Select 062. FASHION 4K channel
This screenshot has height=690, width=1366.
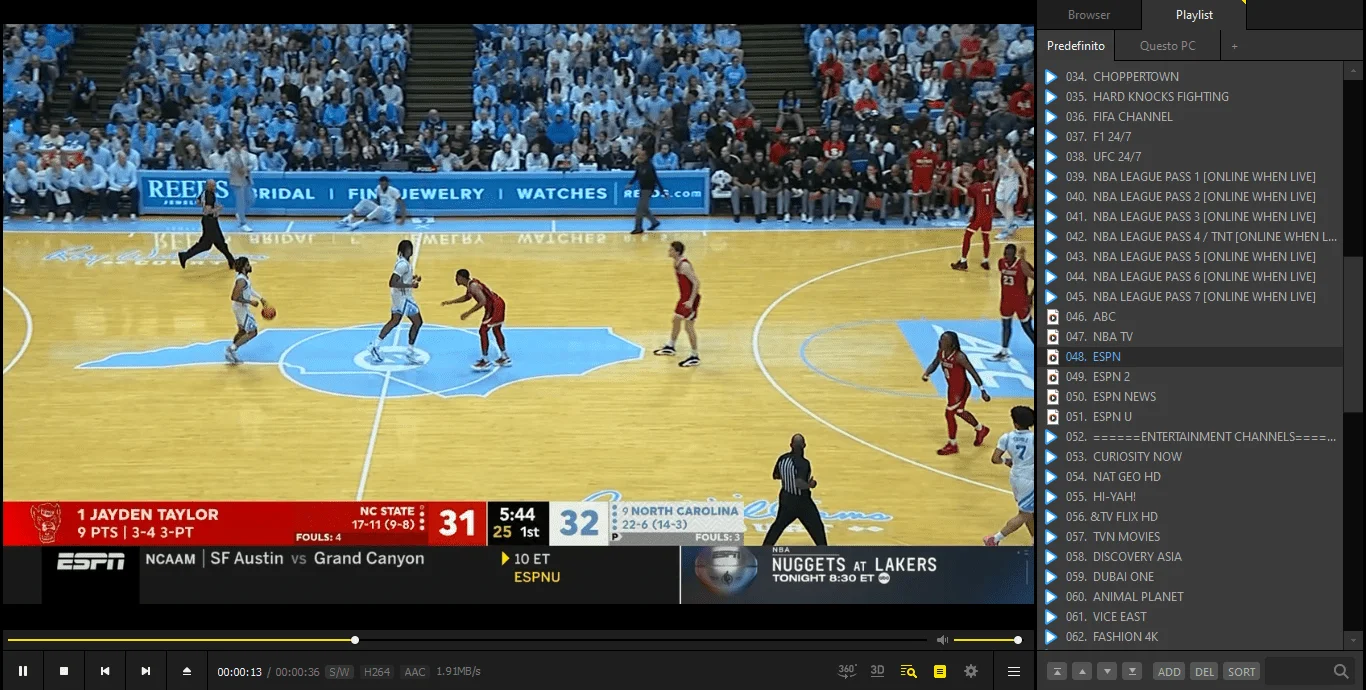1190,637
